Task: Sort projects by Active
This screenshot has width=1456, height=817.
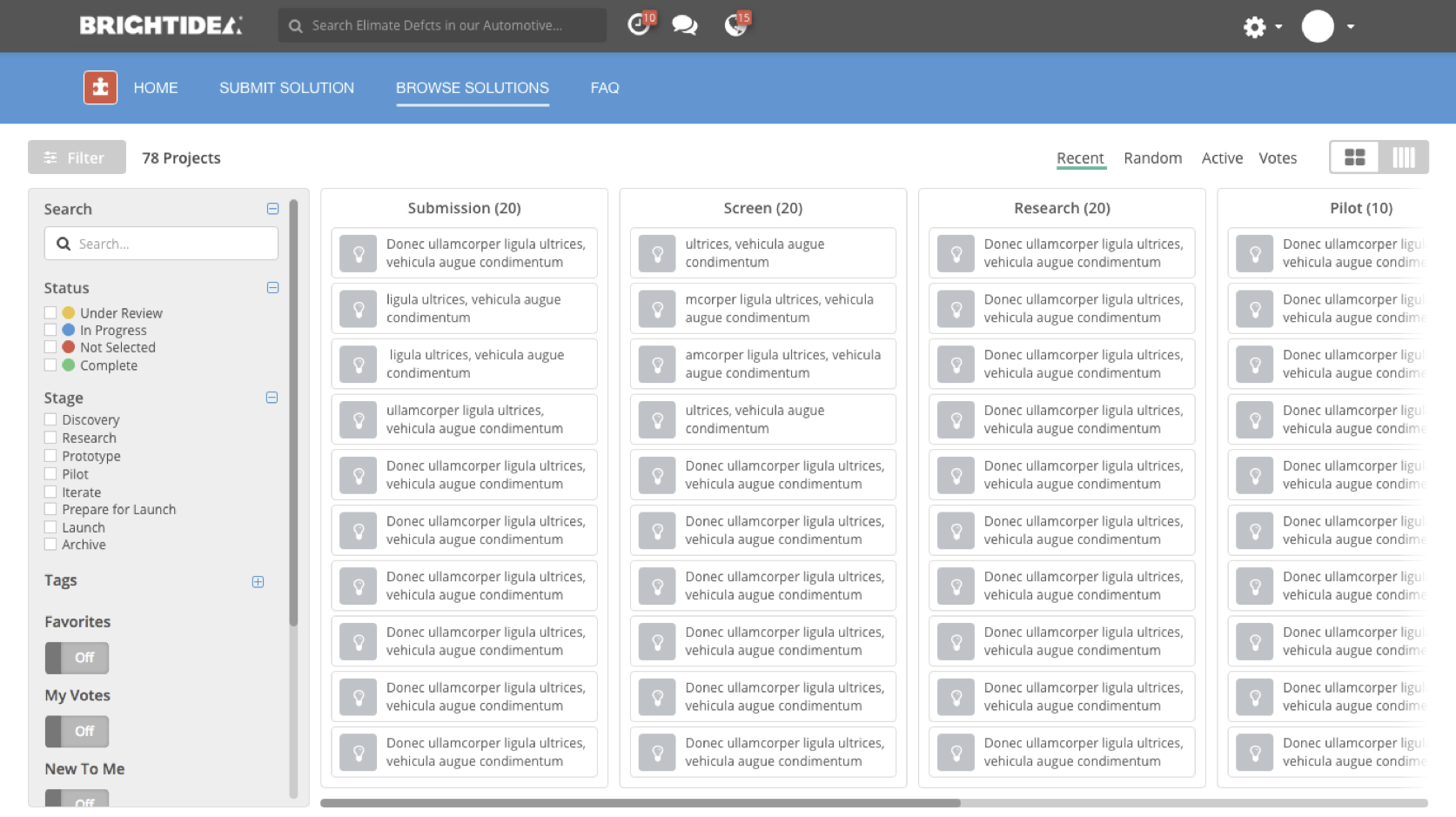Action: 1222,158
